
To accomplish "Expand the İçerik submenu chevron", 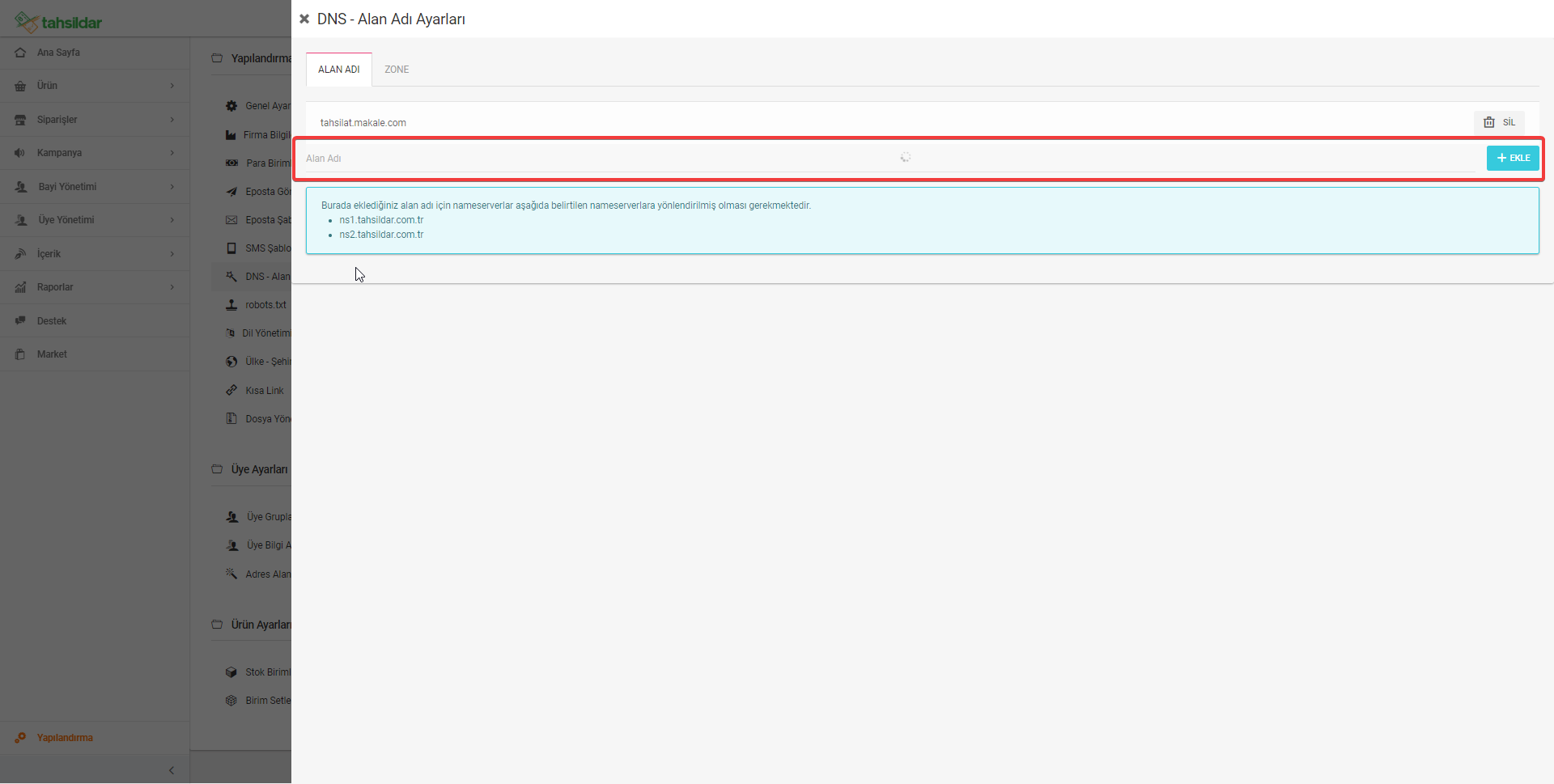I will (x=172, y=254).
